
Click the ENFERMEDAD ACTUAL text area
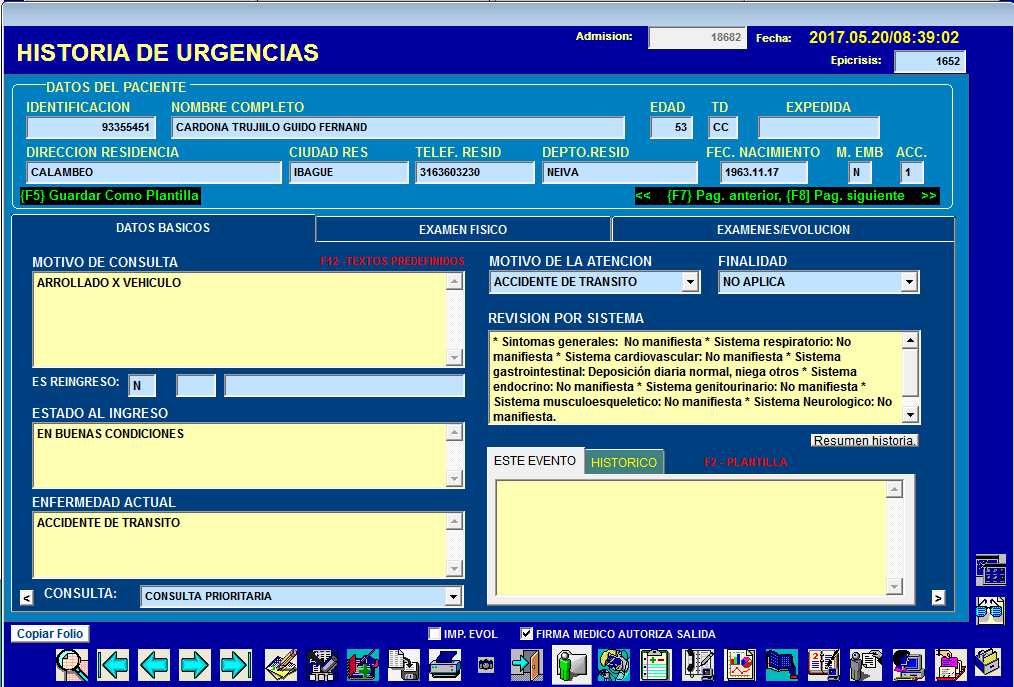239,545
